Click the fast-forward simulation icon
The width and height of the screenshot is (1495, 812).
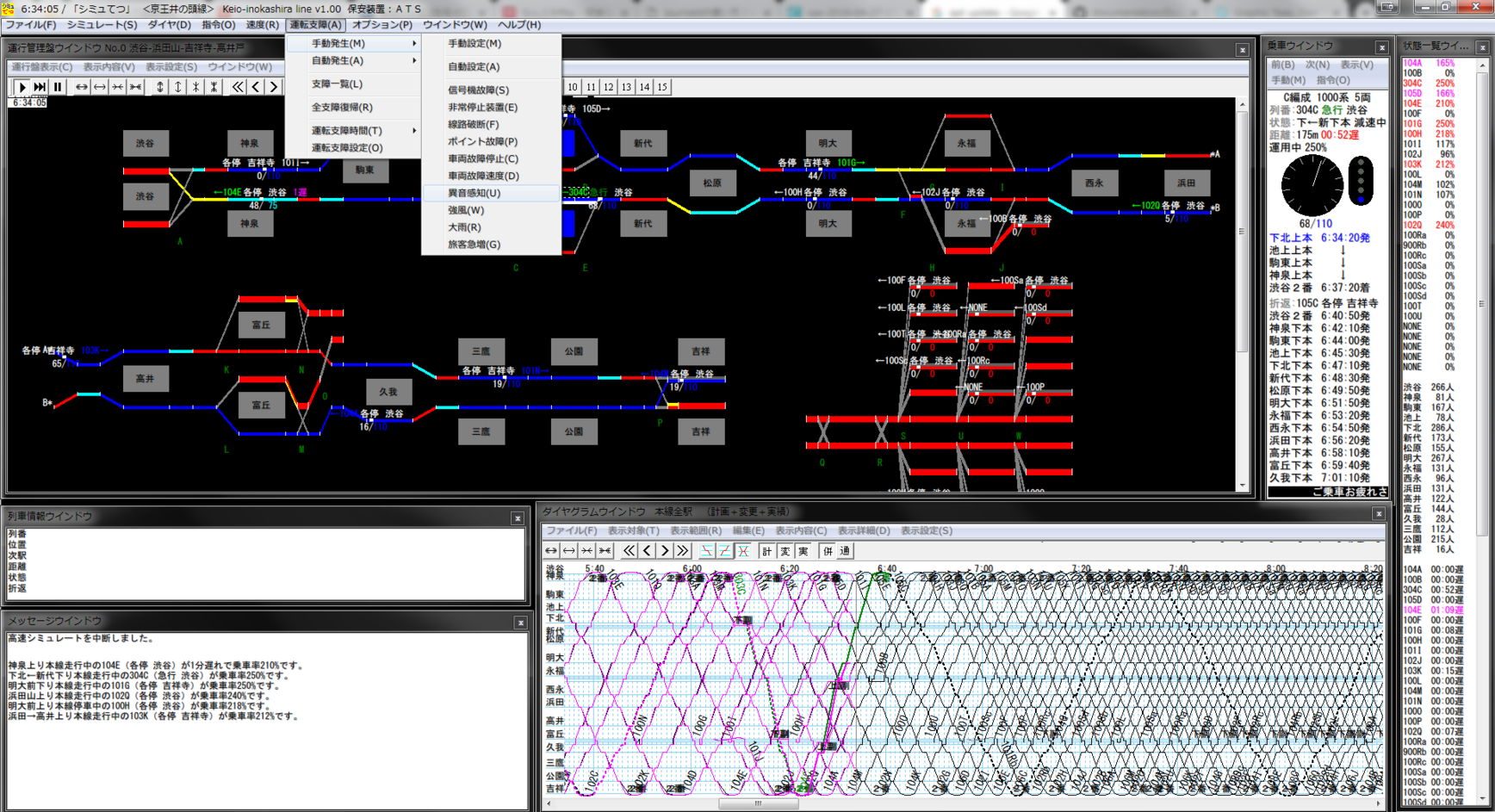(x=40, y=87)
